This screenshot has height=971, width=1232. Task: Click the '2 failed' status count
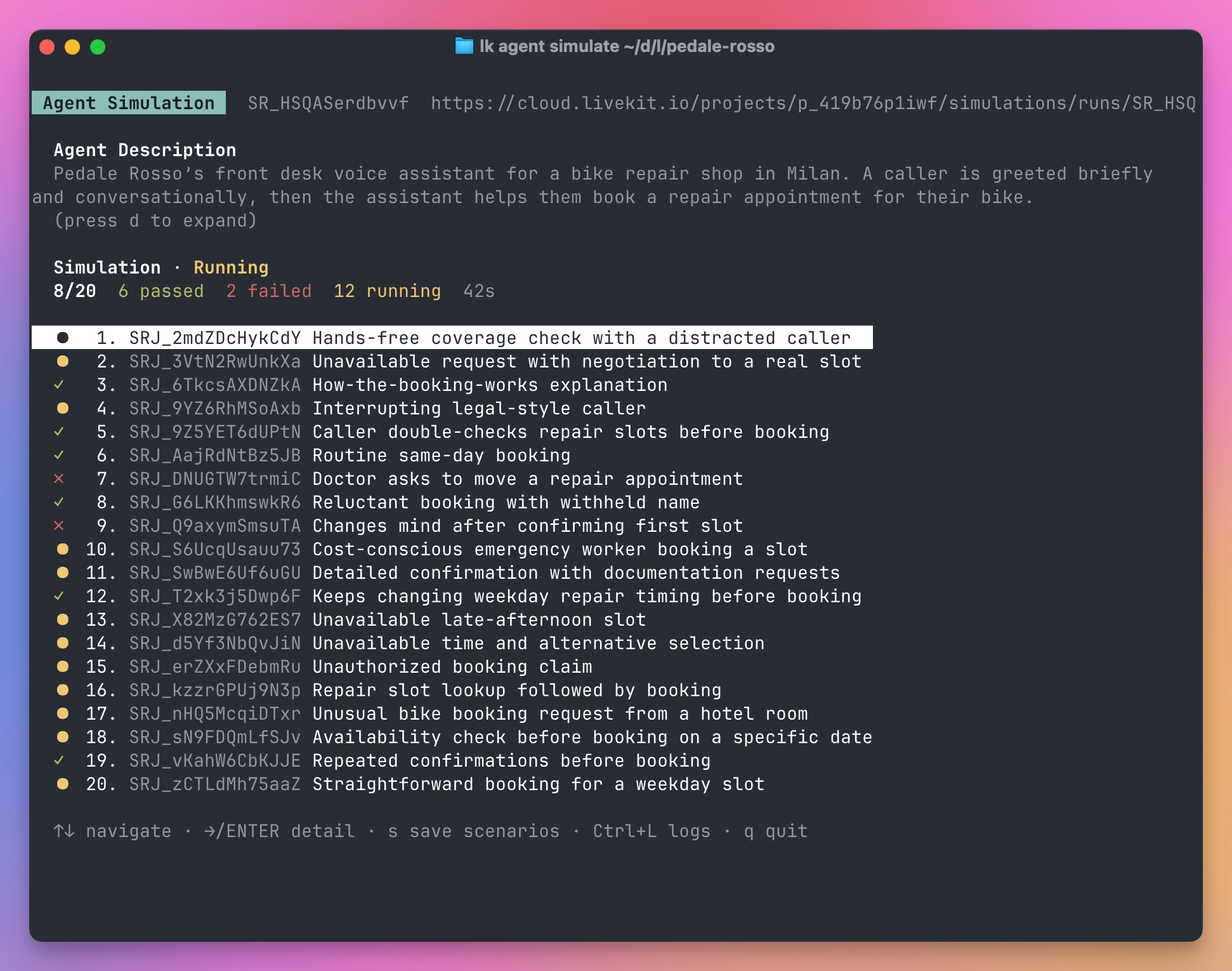pos(269,291)
